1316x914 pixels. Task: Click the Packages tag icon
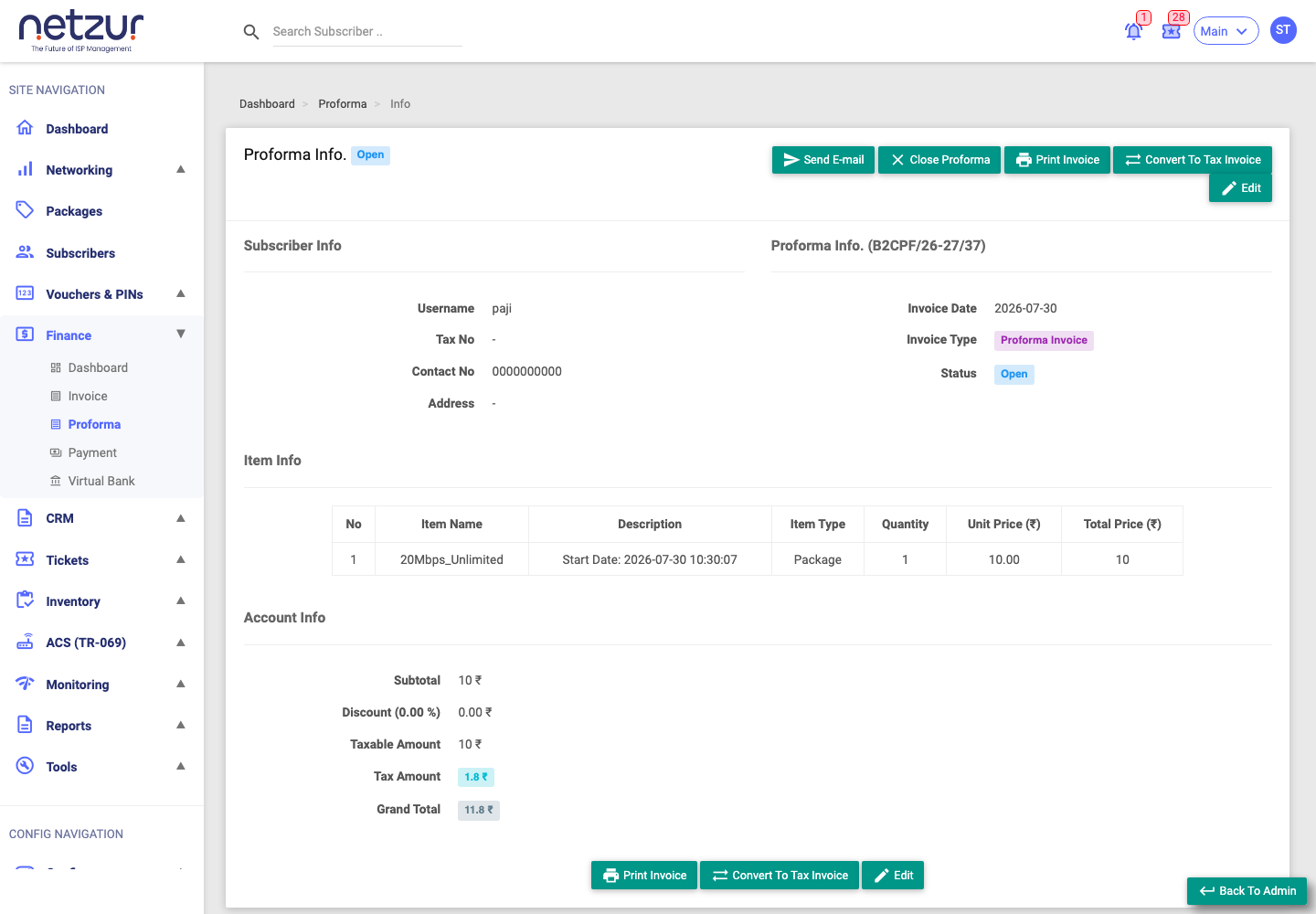(25, 210)
